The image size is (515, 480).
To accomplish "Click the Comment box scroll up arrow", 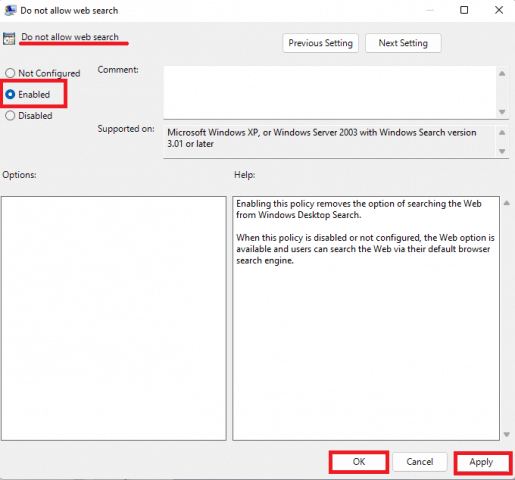I will coord(502,73).
